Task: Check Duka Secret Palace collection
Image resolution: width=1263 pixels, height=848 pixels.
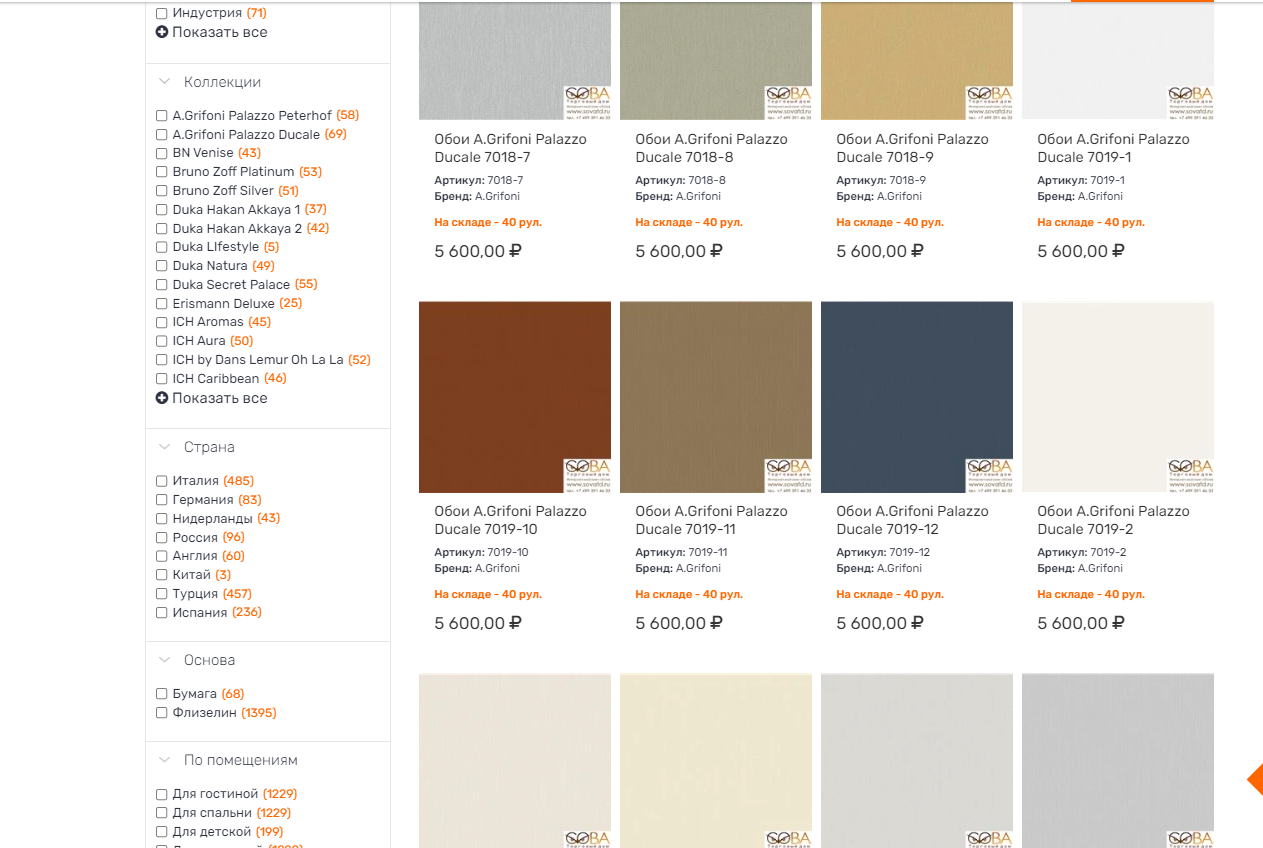Action: [162, 285]
